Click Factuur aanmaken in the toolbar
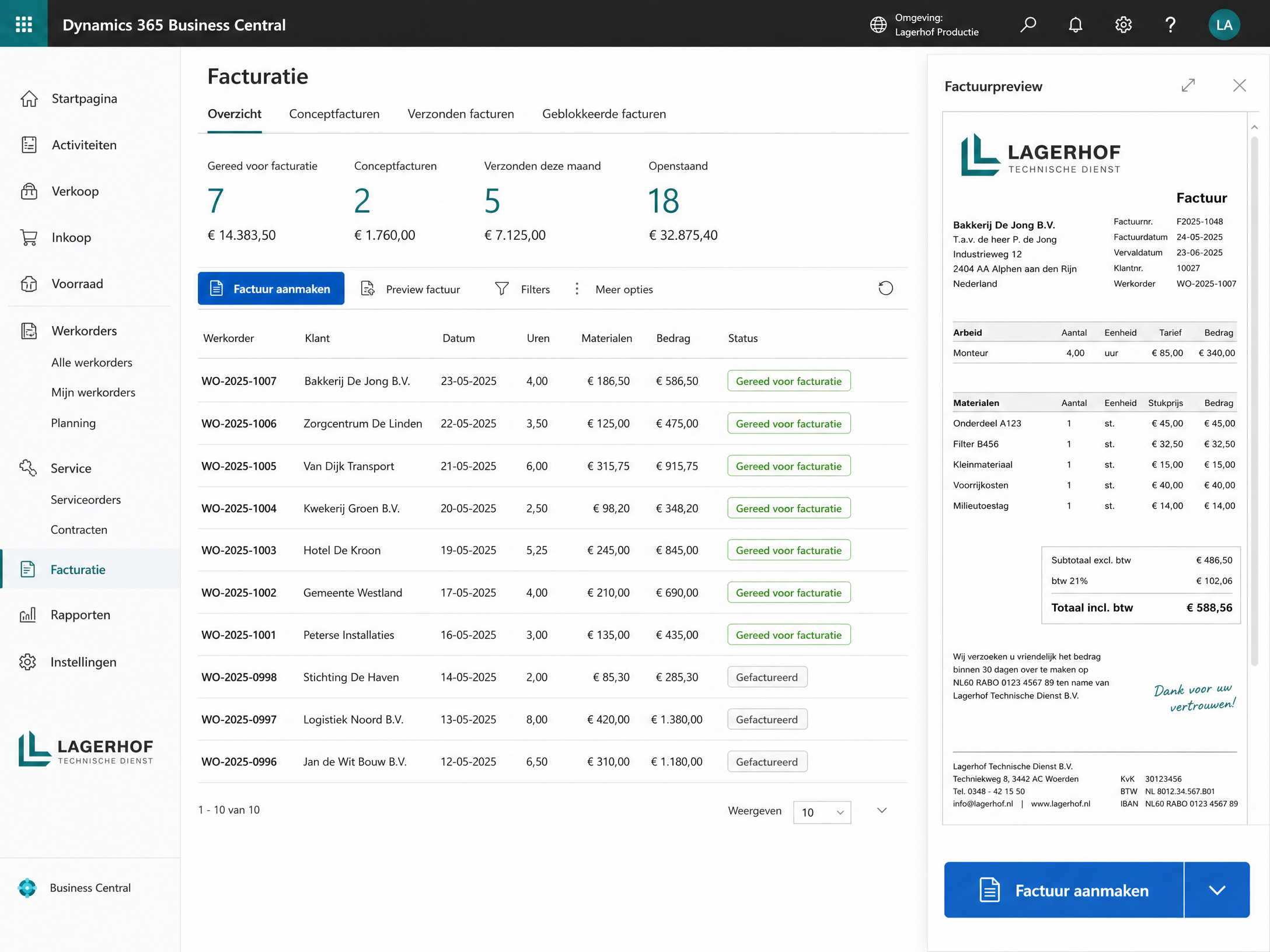Screen dimensions: 1270x952 (271, 288)
